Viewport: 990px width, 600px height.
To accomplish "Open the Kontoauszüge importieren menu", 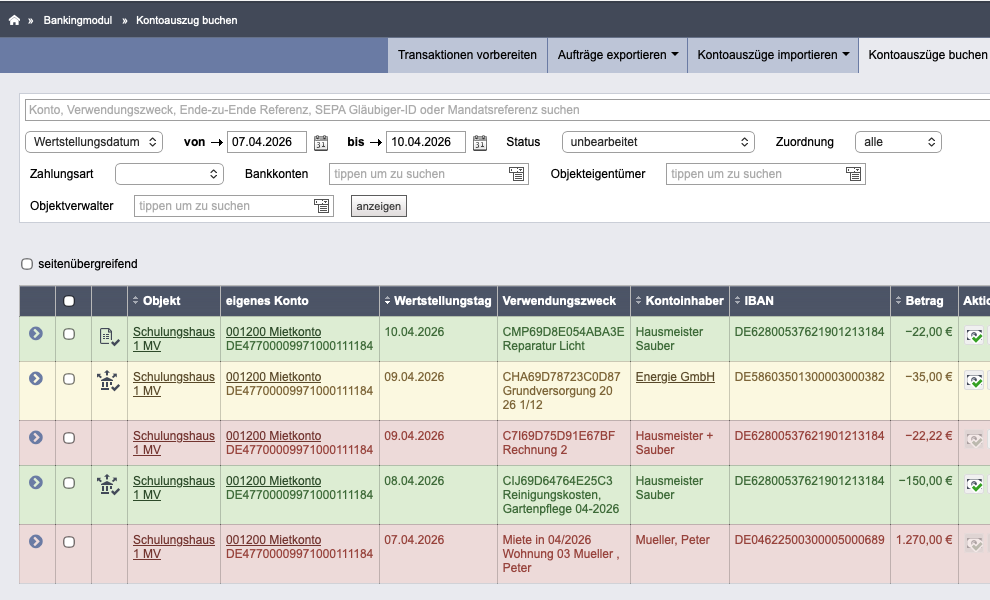I will (773, 55).
